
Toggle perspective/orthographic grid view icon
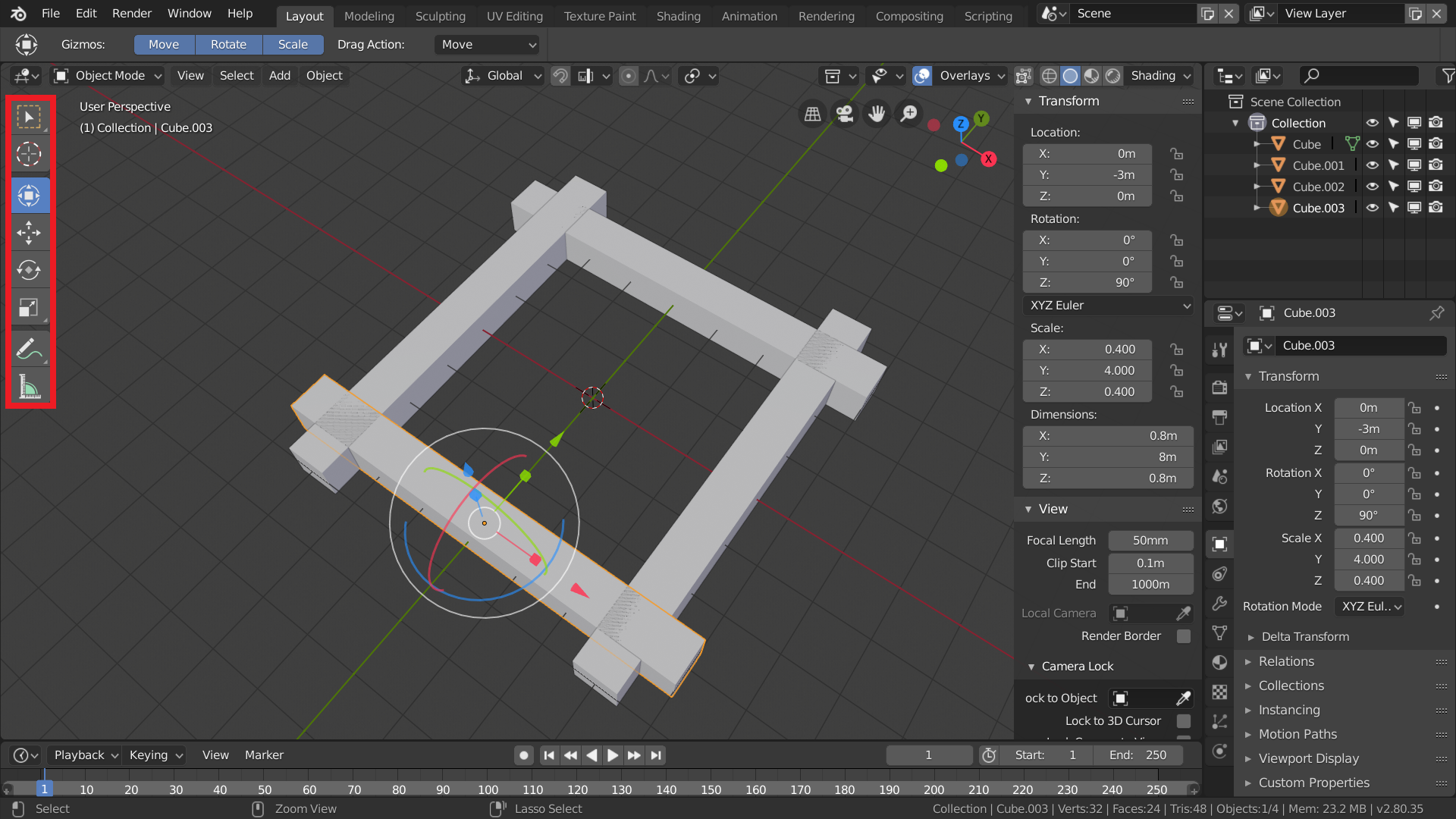point(812,114)
